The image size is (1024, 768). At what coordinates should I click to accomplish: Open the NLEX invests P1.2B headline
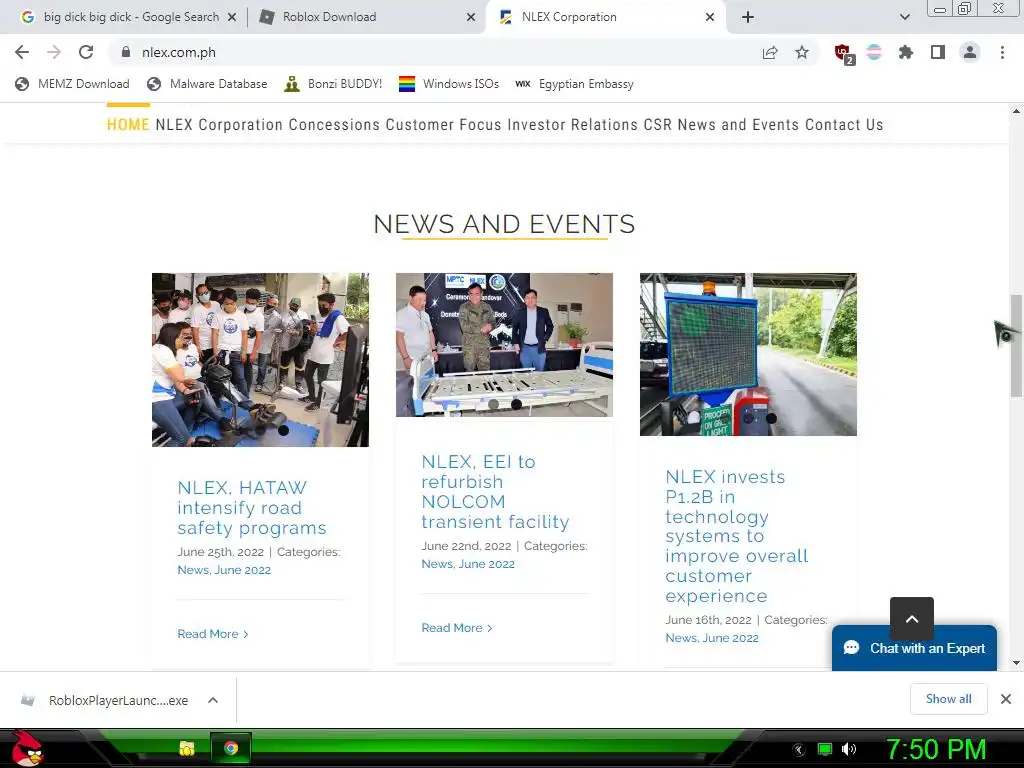(x=737, y=536)
